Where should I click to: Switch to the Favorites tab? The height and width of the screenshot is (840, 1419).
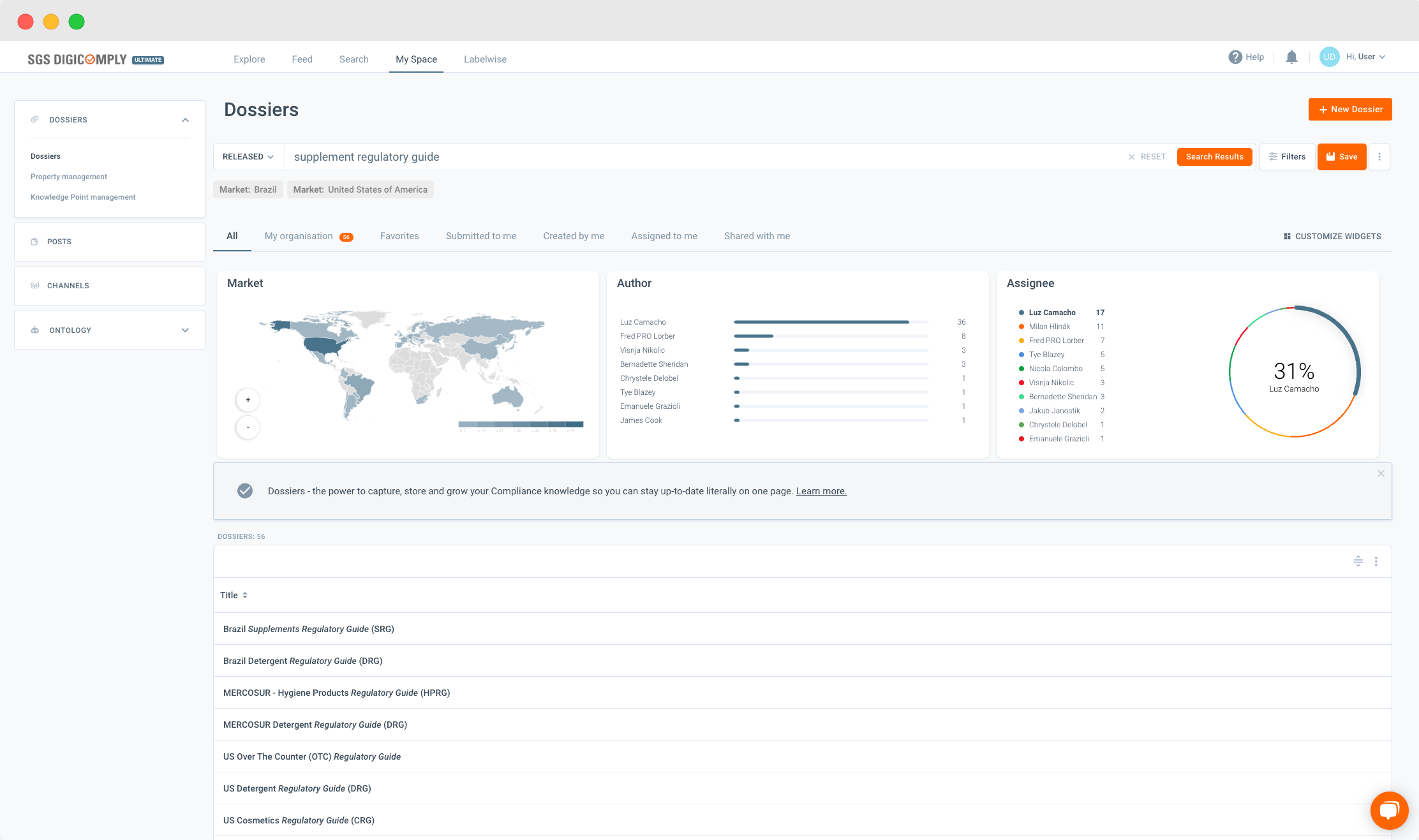(399, 236)
